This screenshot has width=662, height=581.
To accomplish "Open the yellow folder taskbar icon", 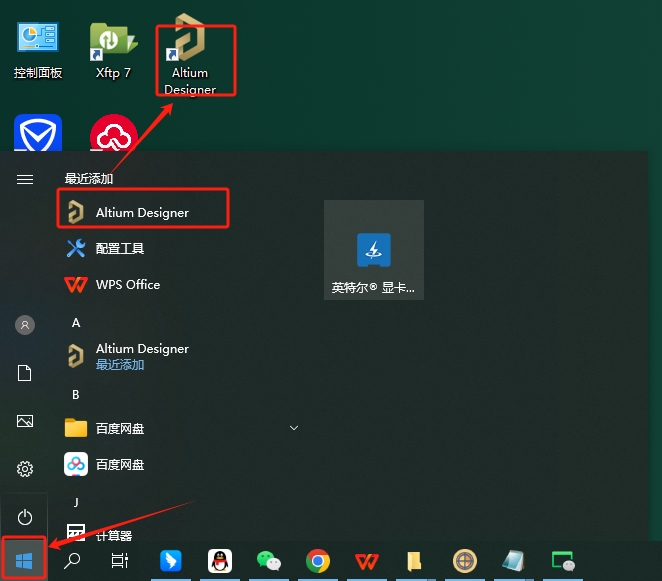I will pos(415,561).
